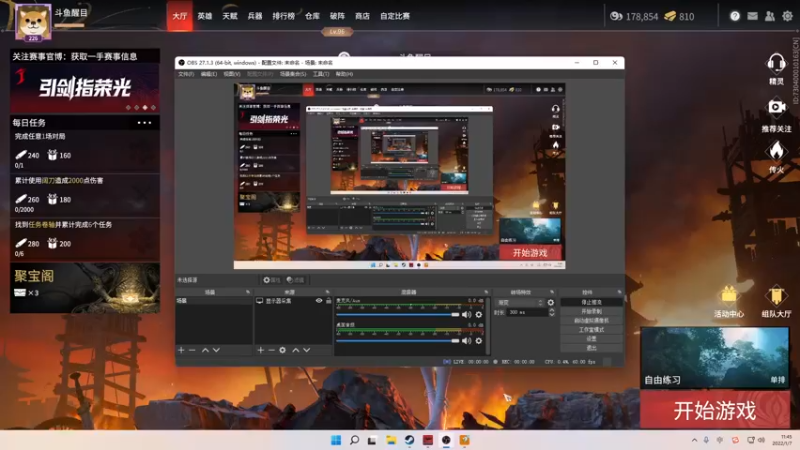Move source down in OBS Sources panel
The image size is (800, 450).
[x=307, y=350]
